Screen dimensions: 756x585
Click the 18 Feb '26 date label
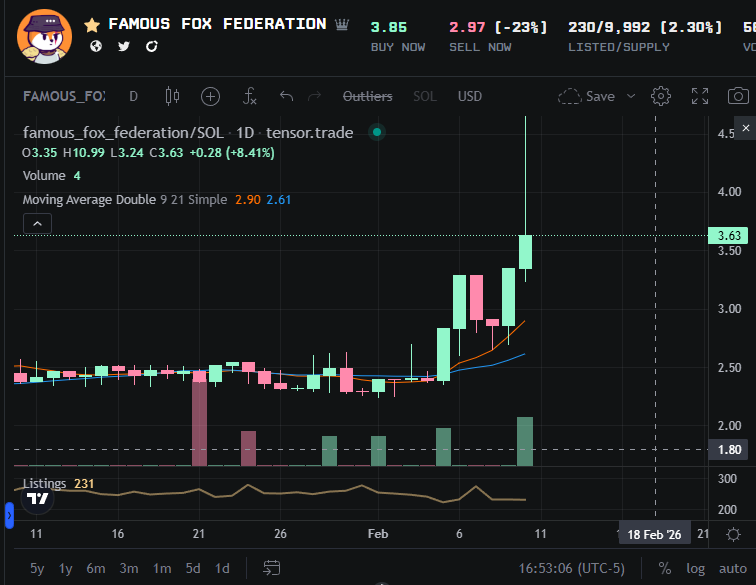point(654,534)
